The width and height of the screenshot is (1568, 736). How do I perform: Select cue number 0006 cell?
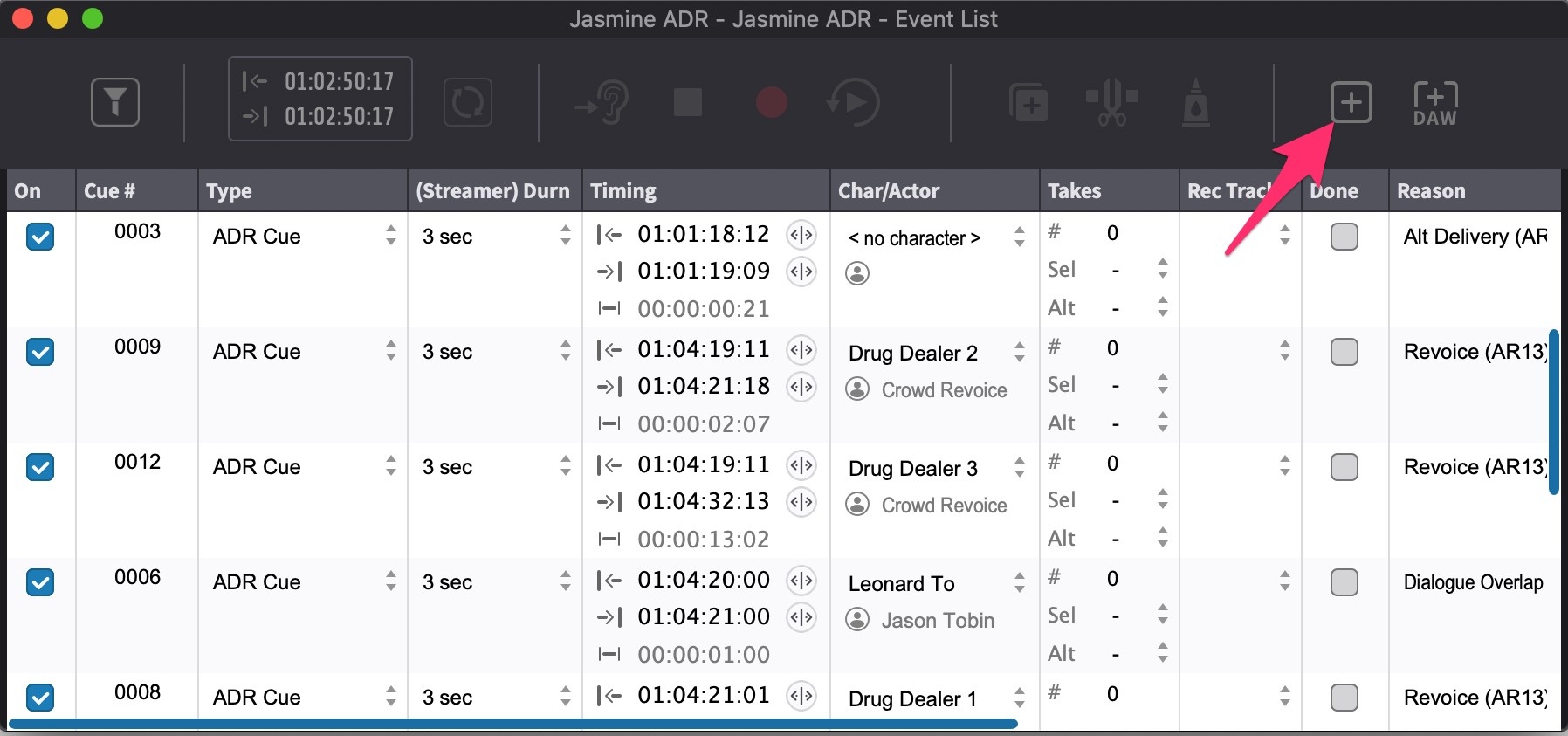click(x=137, y=577)
